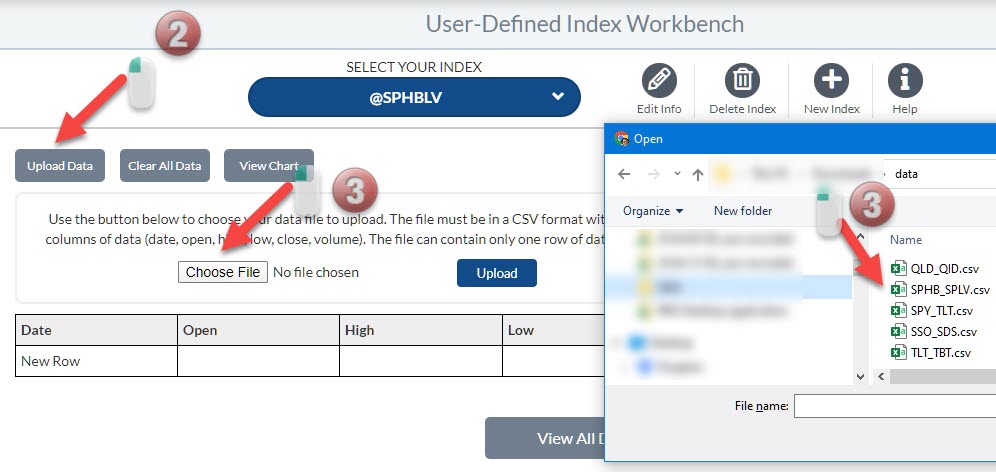Open the Organize dropdown menu
Screen dimensions: 996x472
[x=653, y=211]
